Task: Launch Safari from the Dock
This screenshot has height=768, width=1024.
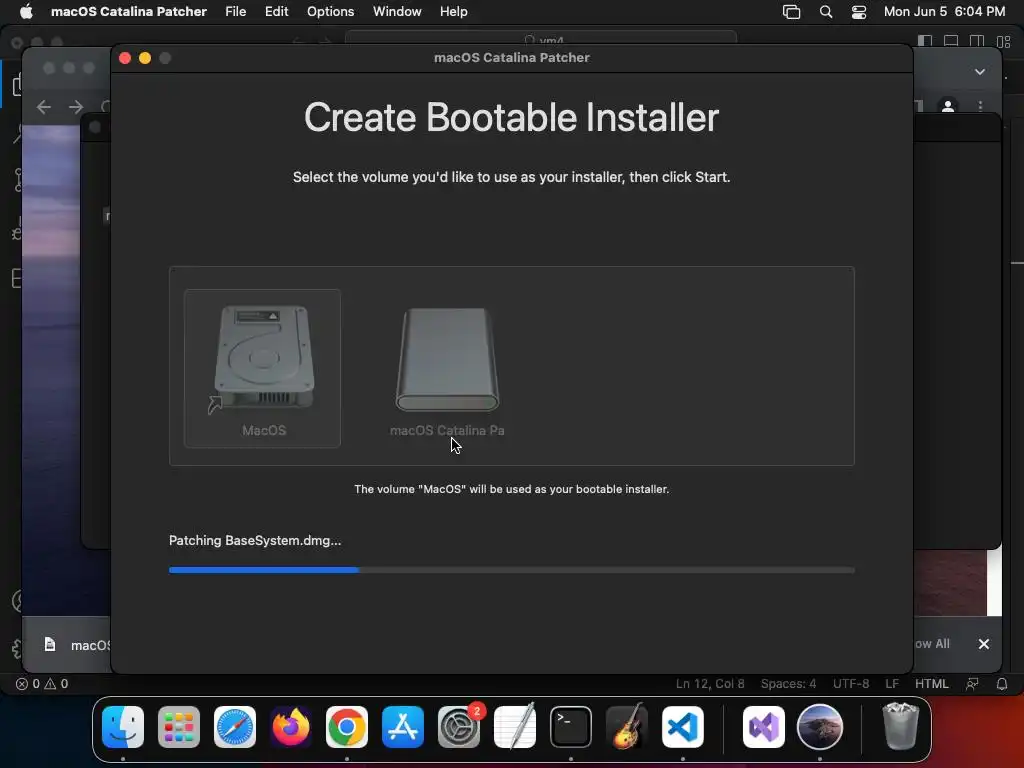Action: click(x=235, y=727)
